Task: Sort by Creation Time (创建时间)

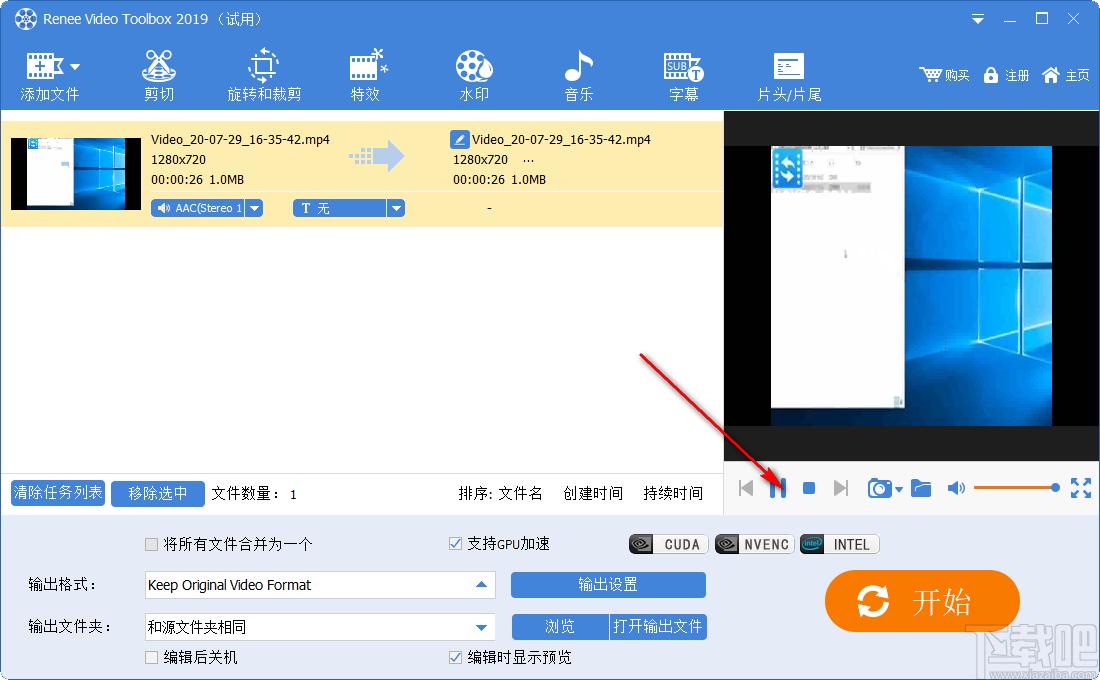Action: click(593, 493)
